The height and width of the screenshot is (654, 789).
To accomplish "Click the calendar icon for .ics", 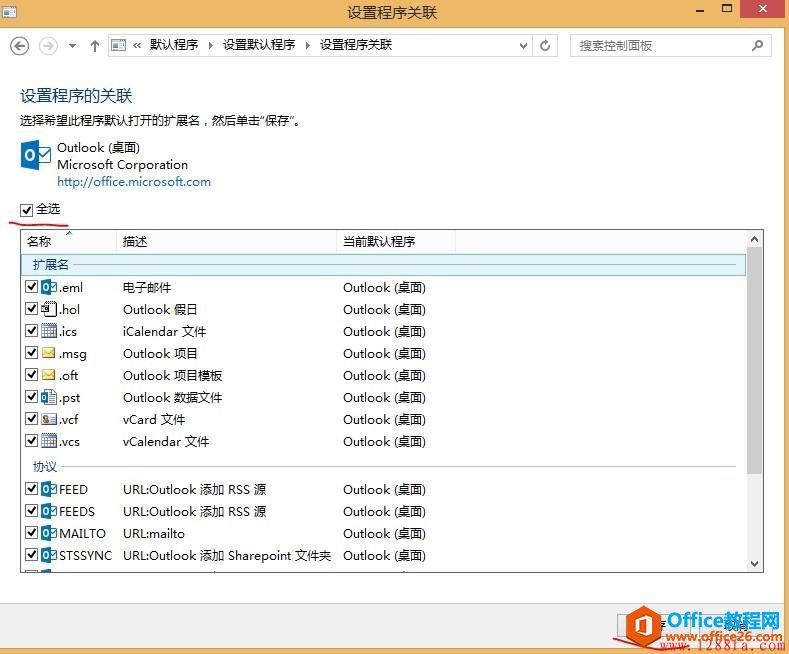I will click(x=48, y=332).
